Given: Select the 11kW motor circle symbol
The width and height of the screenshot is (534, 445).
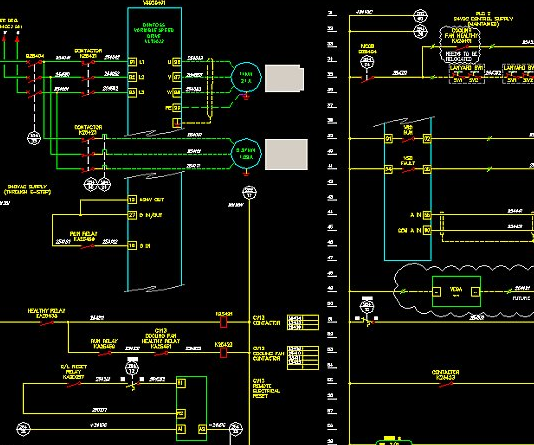Looking at the screenshot, I should coord(246,77).
